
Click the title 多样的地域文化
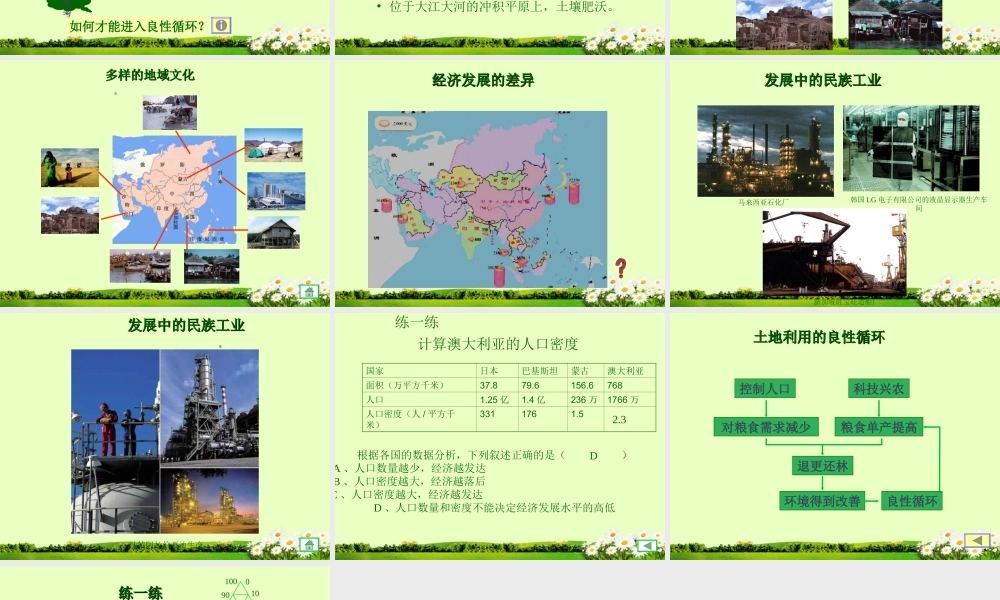[150, 75]
